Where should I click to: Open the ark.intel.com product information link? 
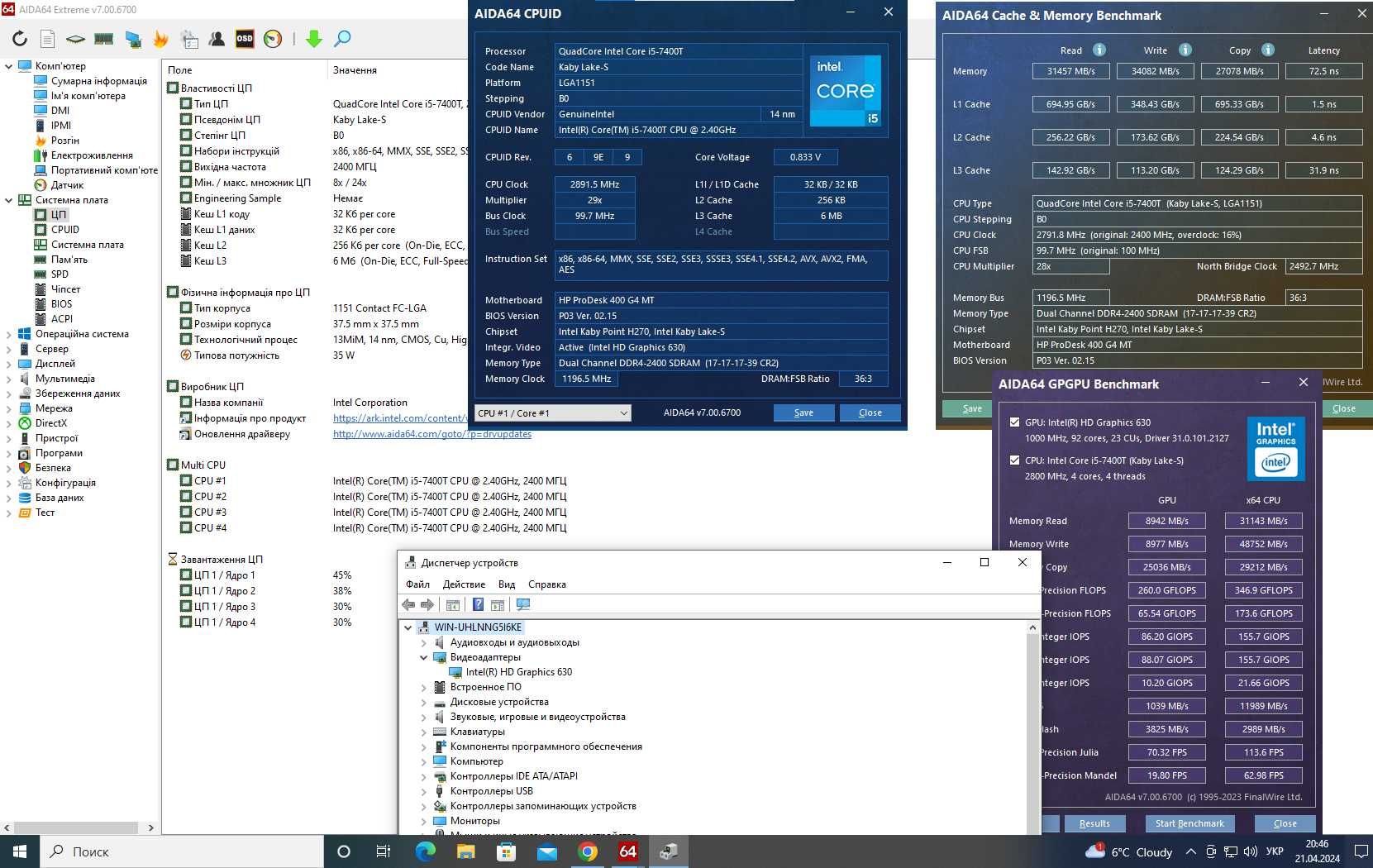click(400, 418)
